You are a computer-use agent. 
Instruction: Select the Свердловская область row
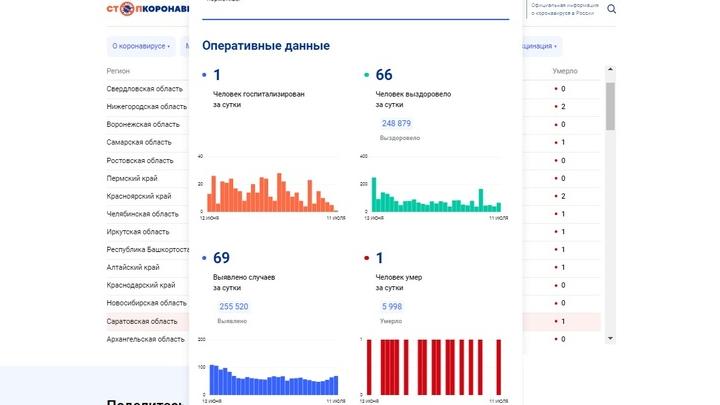click(144, 89)
